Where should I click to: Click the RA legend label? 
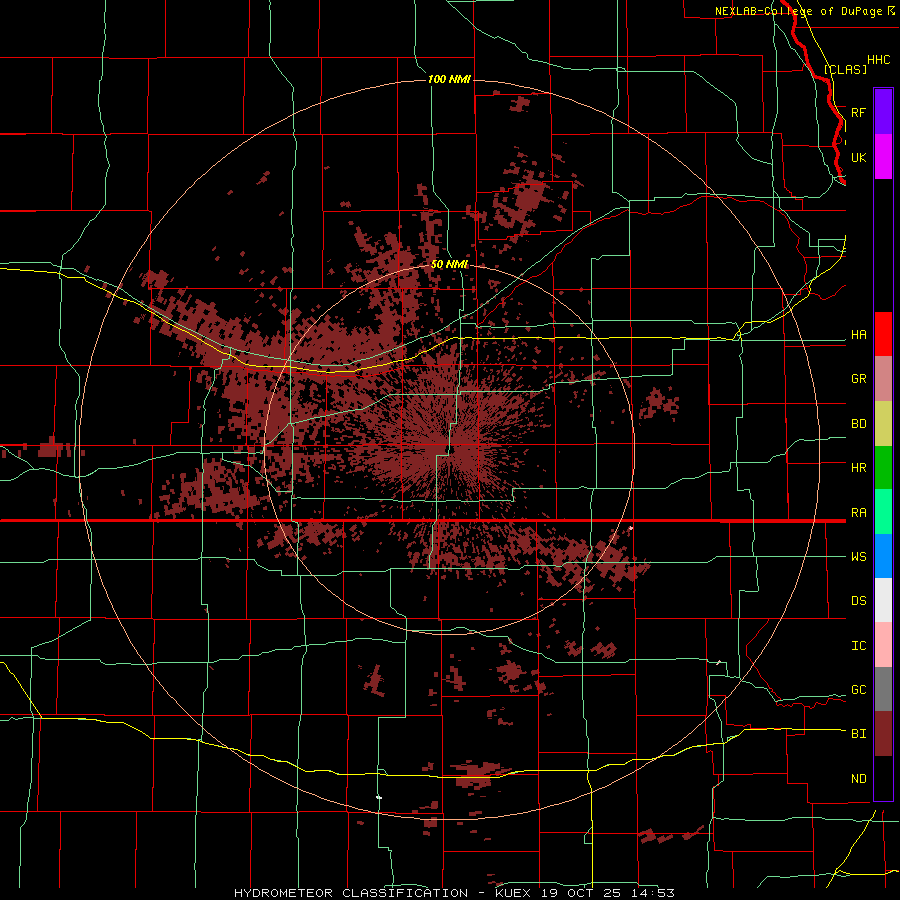(858, 513)
